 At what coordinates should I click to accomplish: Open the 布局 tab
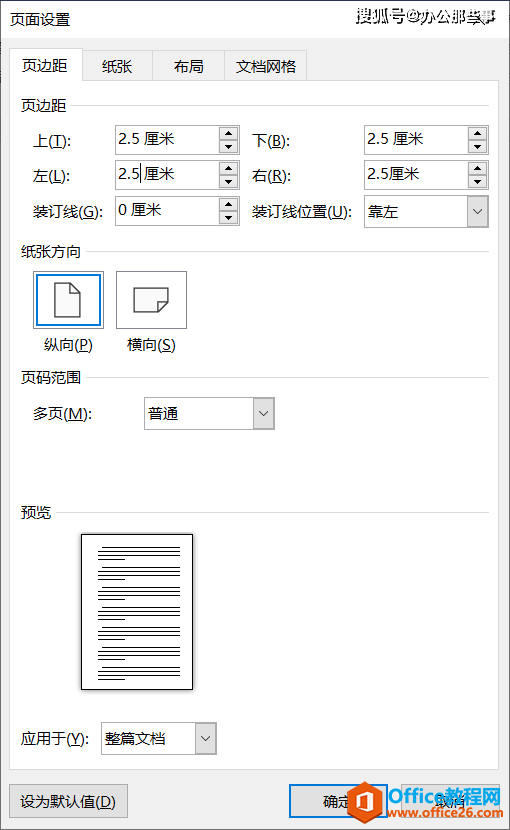point(189,66)
